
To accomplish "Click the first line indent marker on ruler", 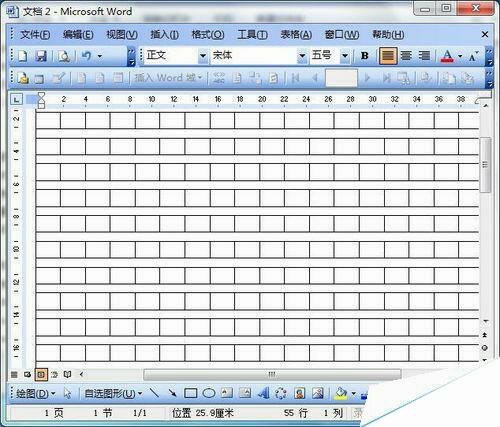I will 41,96.
